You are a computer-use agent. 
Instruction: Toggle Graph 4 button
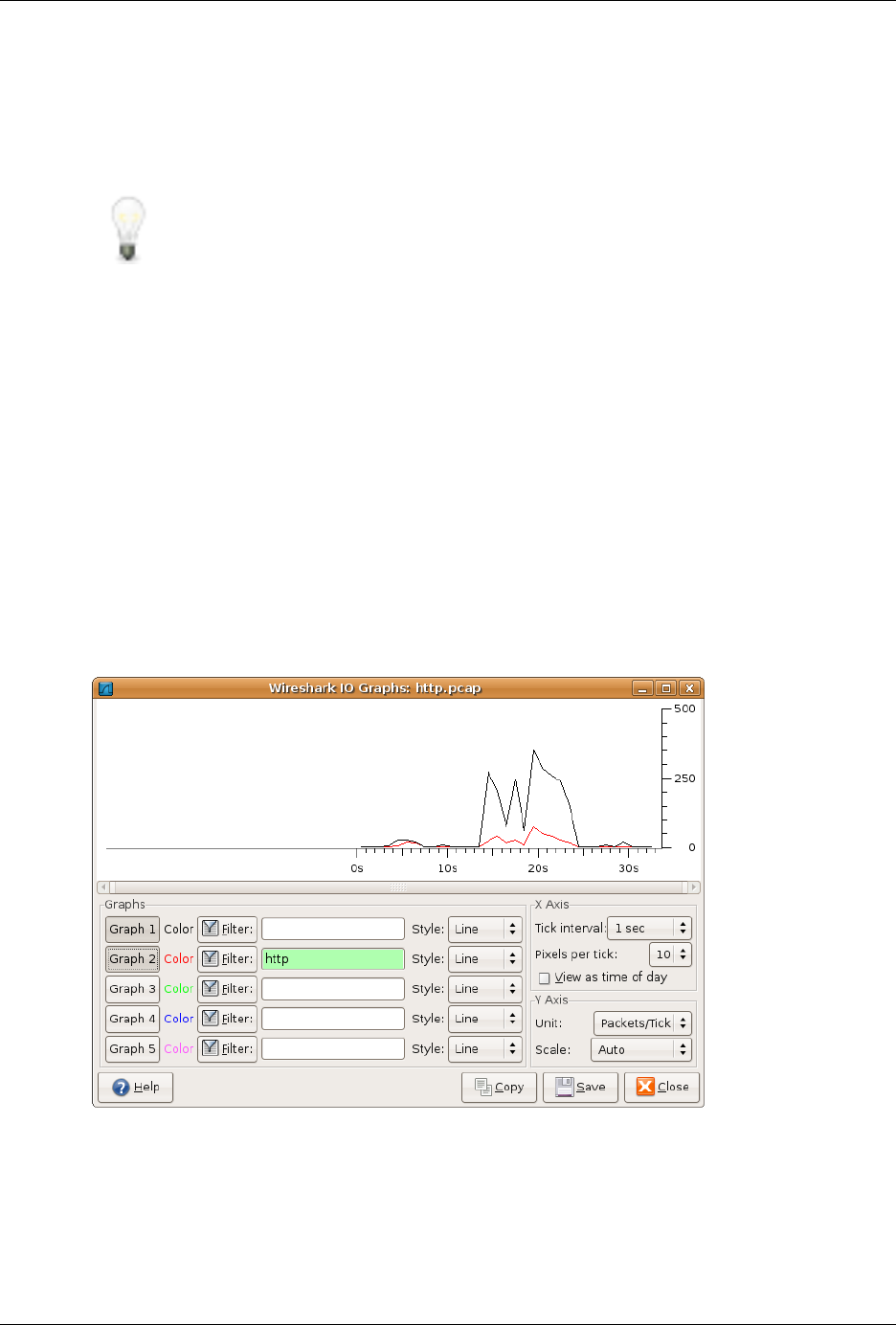click(x=132, y=1019)
